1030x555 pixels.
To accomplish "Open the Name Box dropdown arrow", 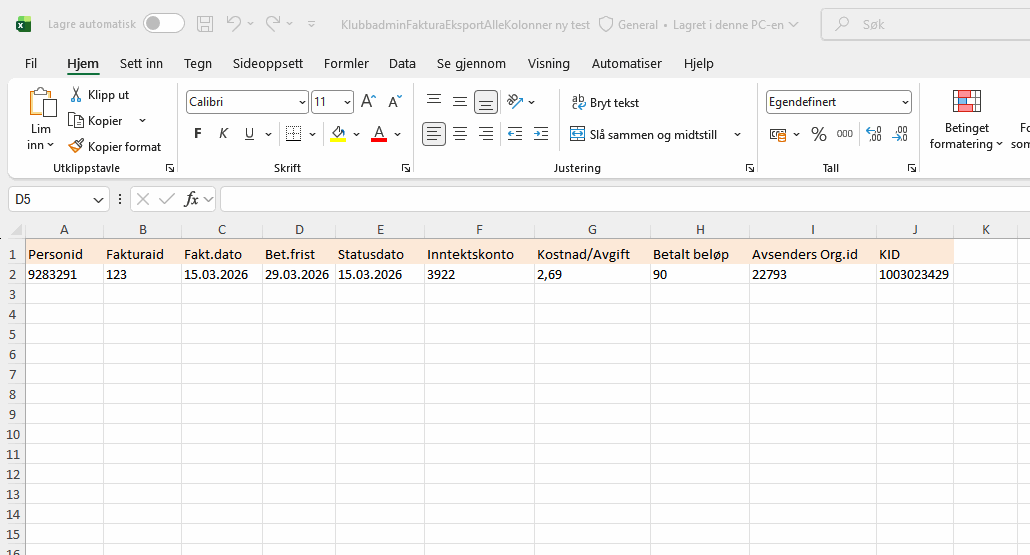I will (x=98, y=200).
